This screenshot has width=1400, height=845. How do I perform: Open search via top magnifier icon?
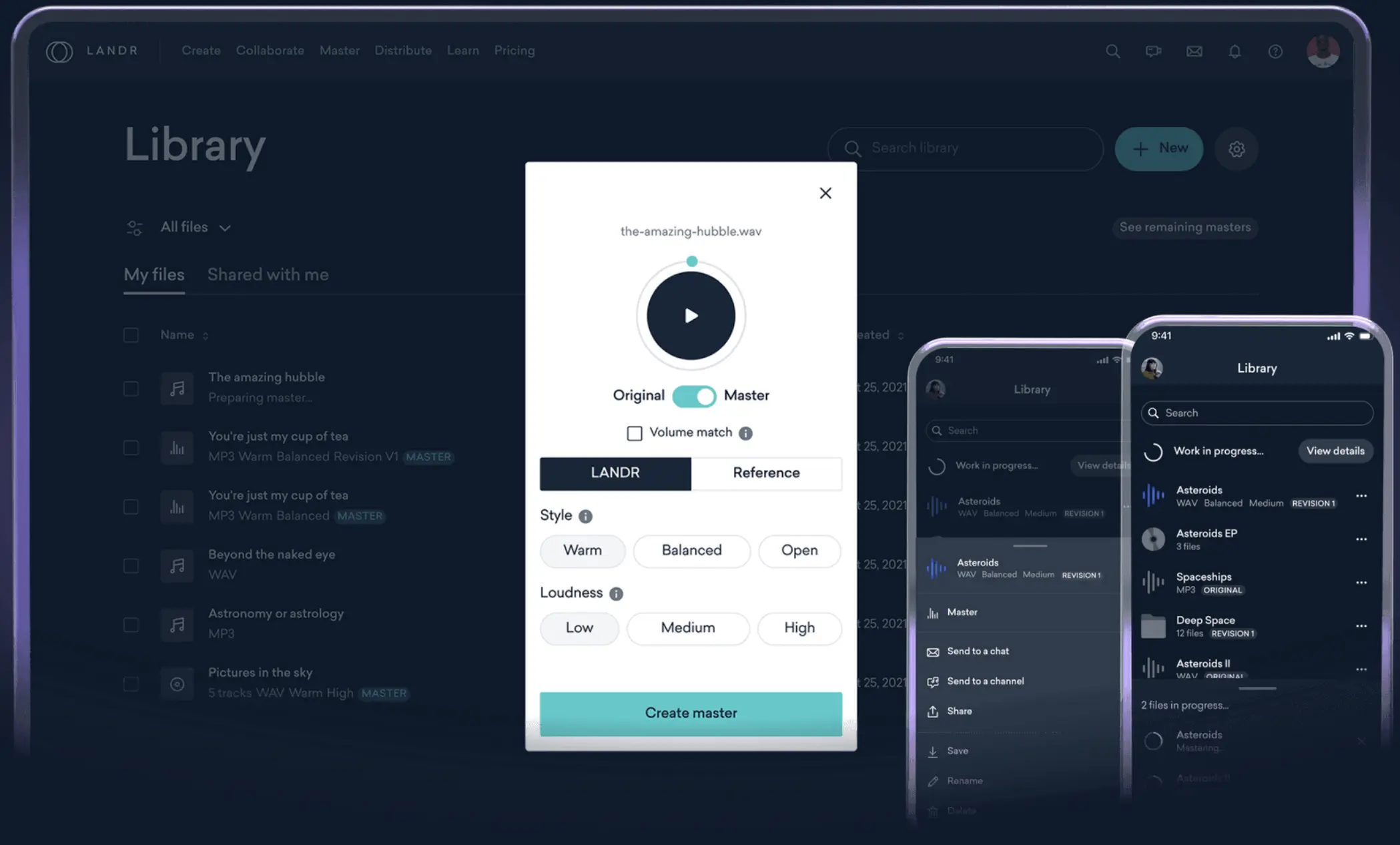point(1112,51)
